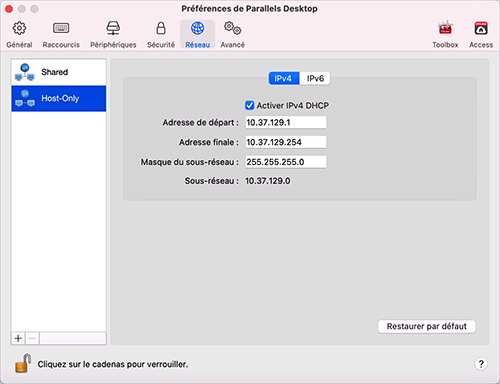
Task: Open the Général preferences pane
Action: 19,35
